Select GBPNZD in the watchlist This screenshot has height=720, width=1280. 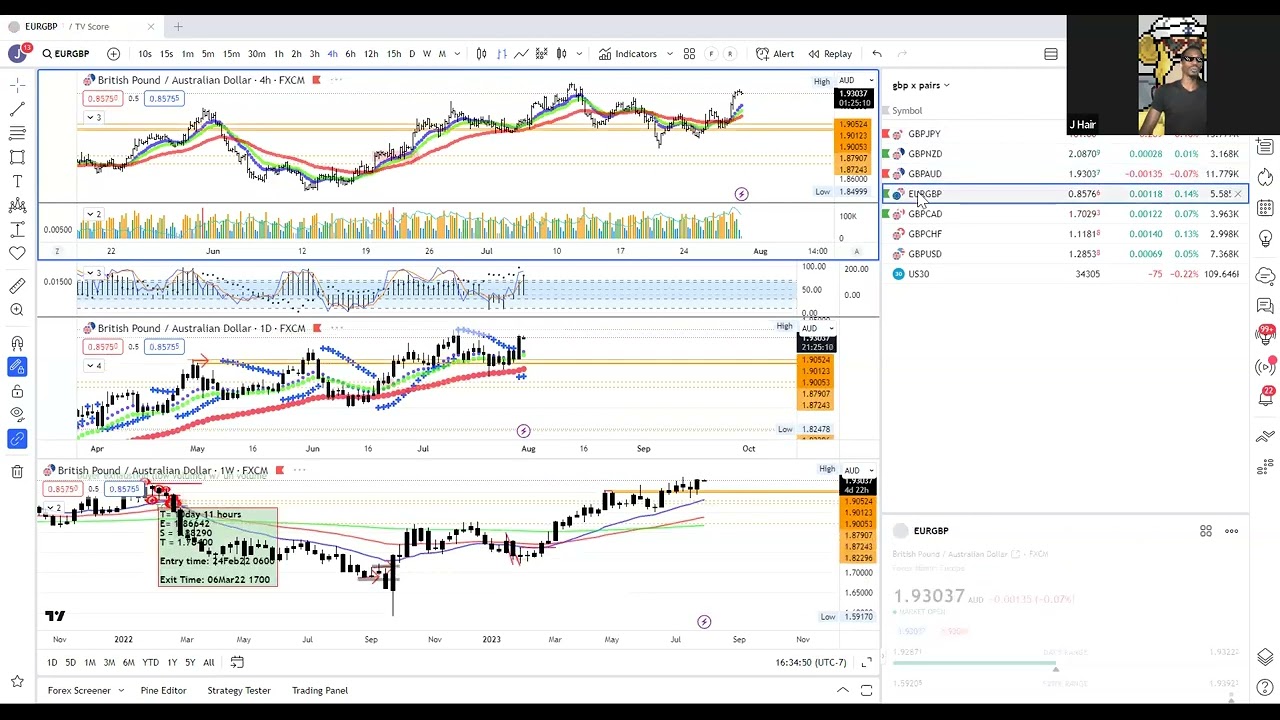pos(1064,154)
